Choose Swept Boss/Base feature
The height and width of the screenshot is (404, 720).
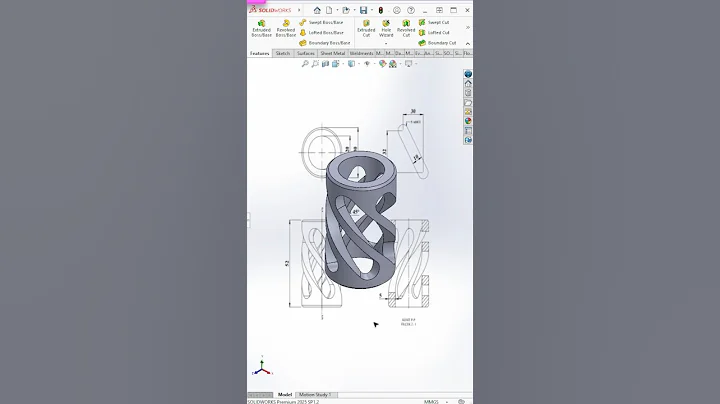click(321, 22)
